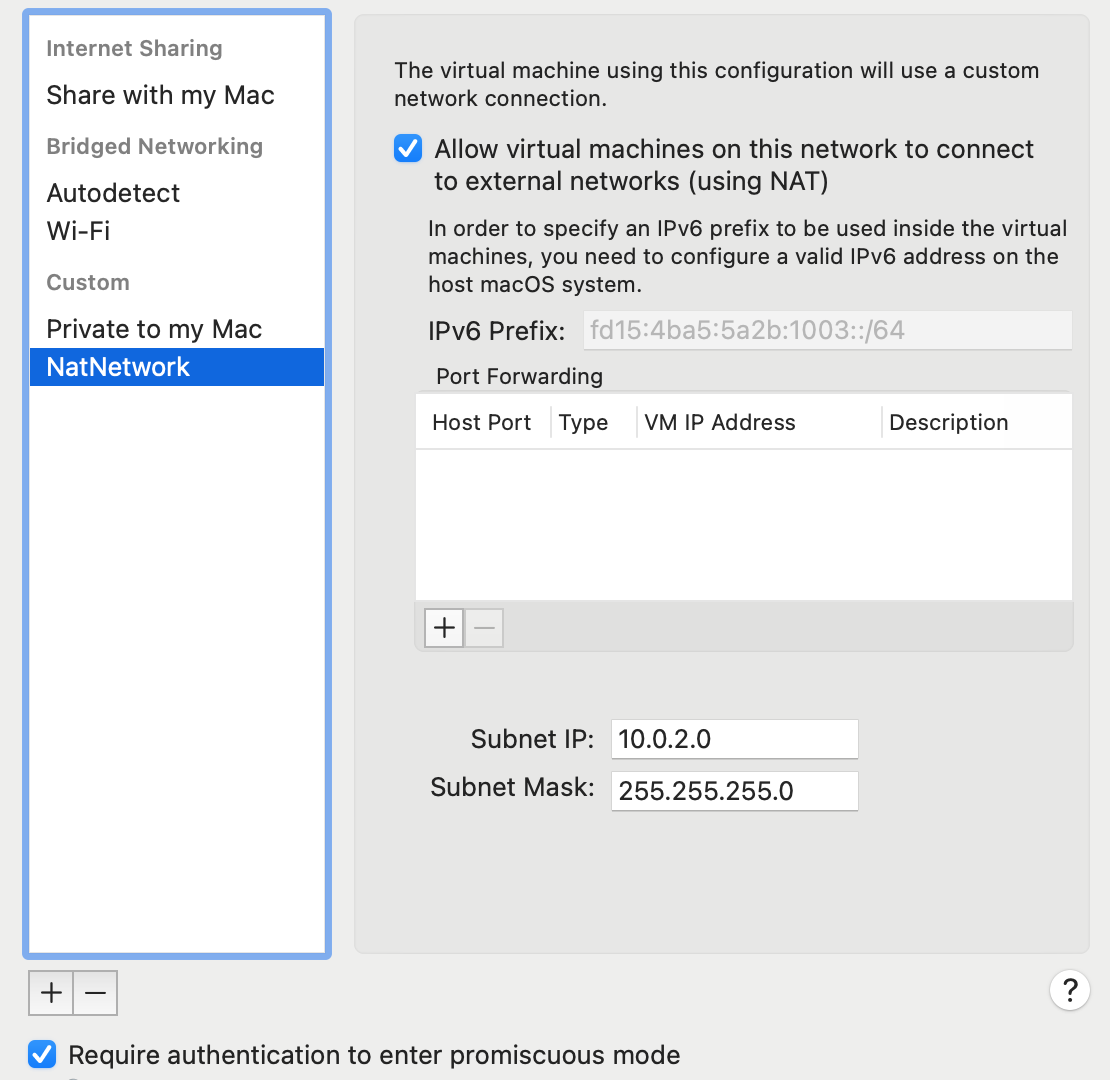The height and width of the screenshot is (1080, 1110).
Task: Select the NatNetwork custom network
Action: 118,367
